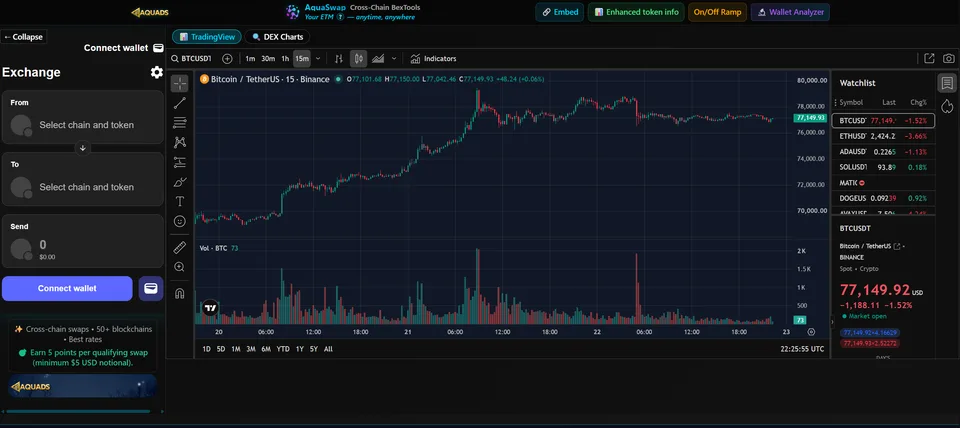
Task: Click the AQUADS banner thumbnail
Action: 83,386
